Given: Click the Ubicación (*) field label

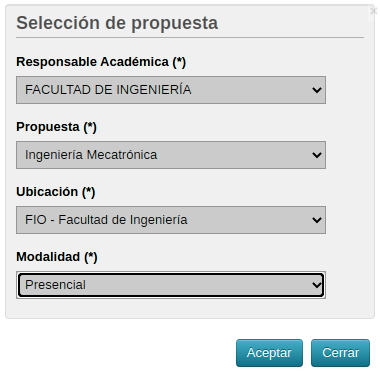Looking at the screenshot, I should 56,192.
